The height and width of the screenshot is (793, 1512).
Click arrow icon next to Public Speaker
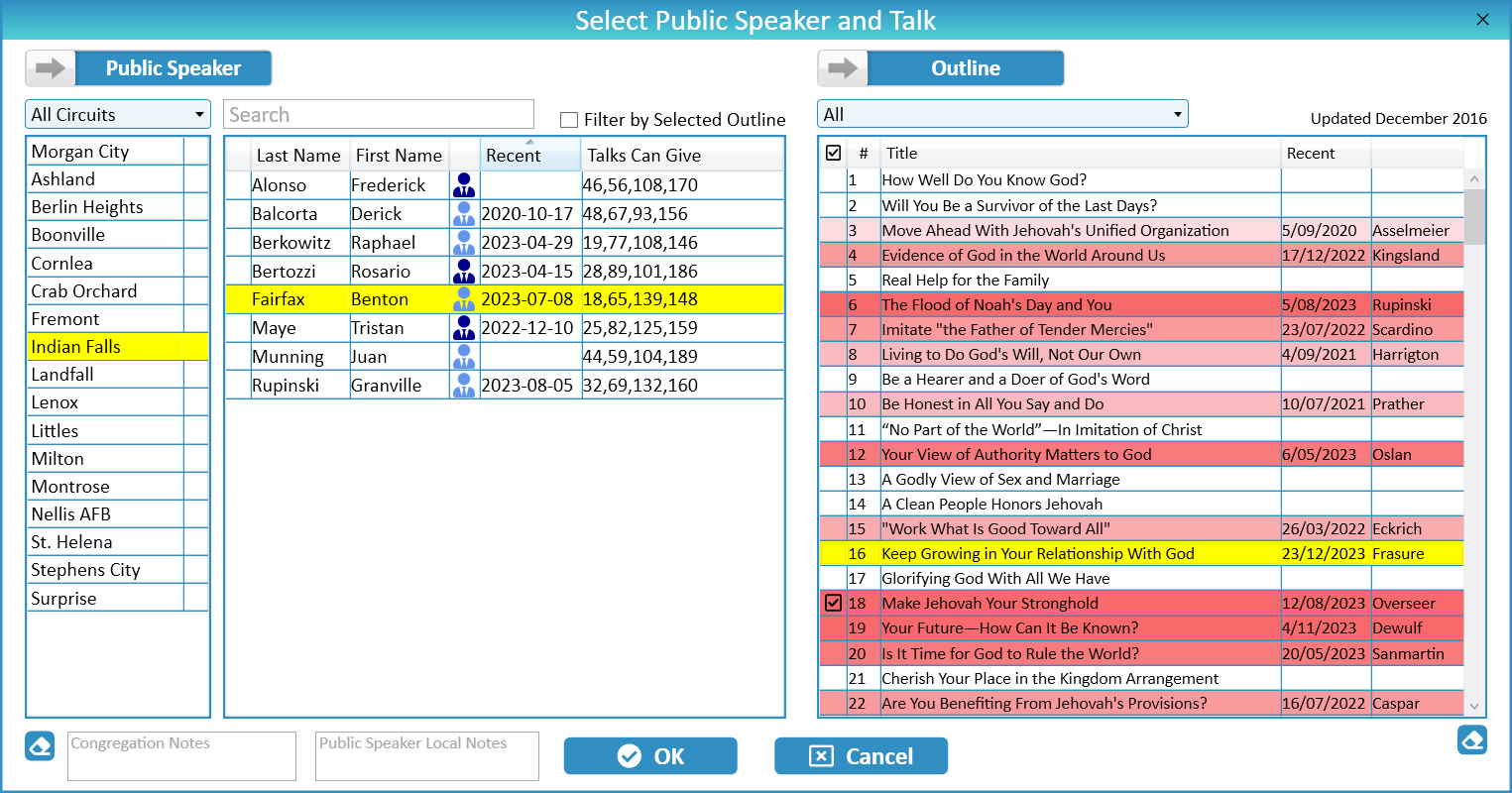(51, 68)
